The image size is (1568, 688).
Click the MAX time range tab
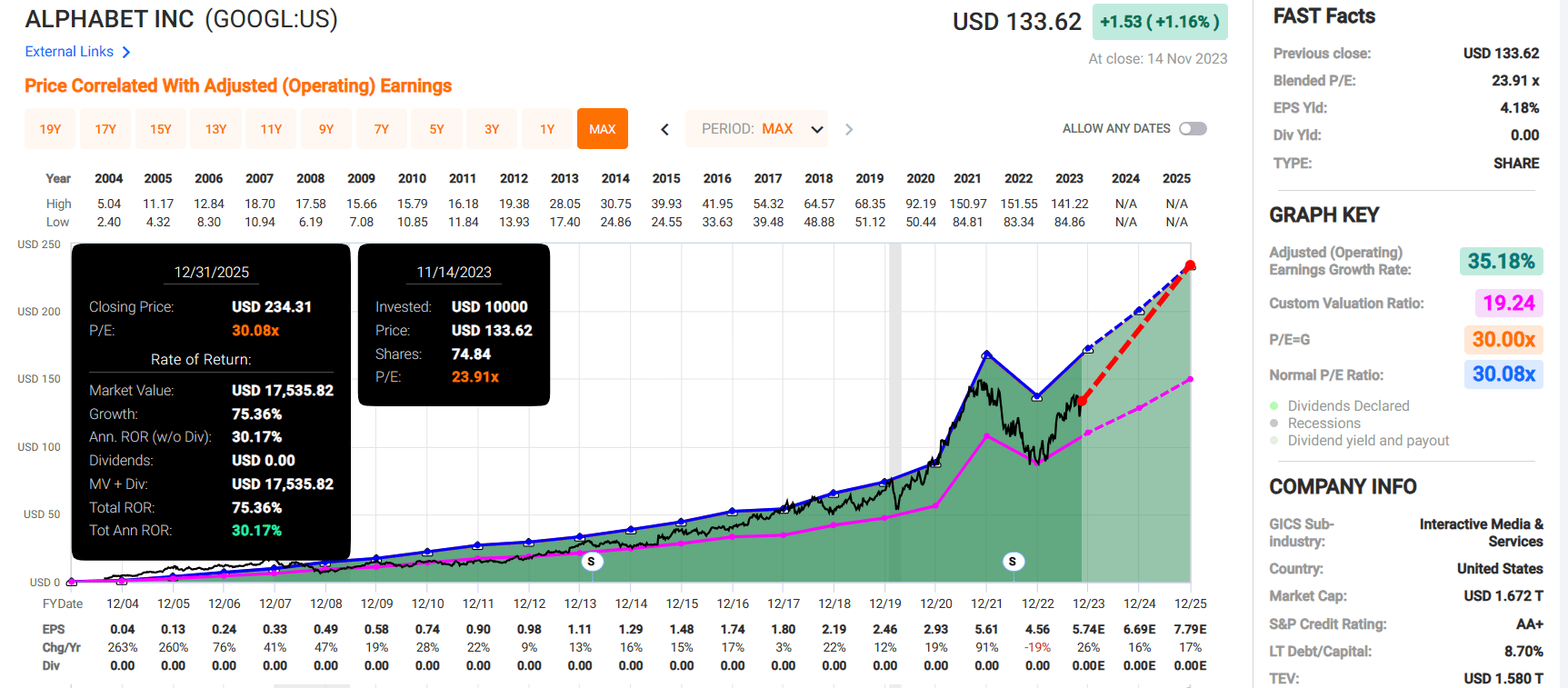(x=602, y=129)
